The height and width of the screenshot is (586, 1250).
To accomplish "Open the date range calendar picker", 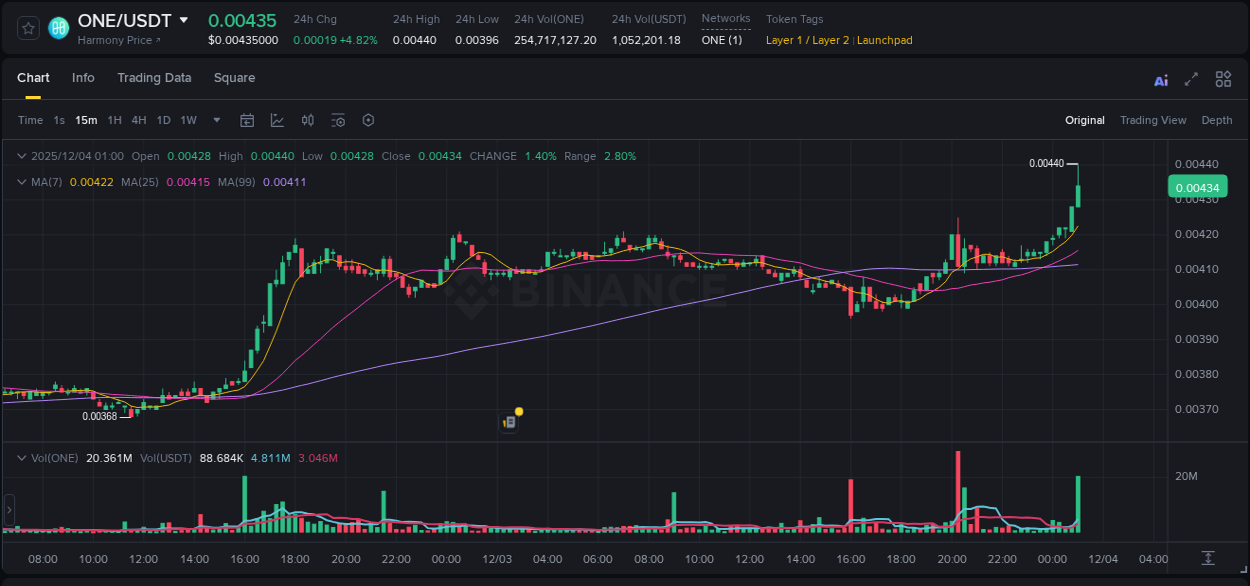I will (x=247, y=120).
